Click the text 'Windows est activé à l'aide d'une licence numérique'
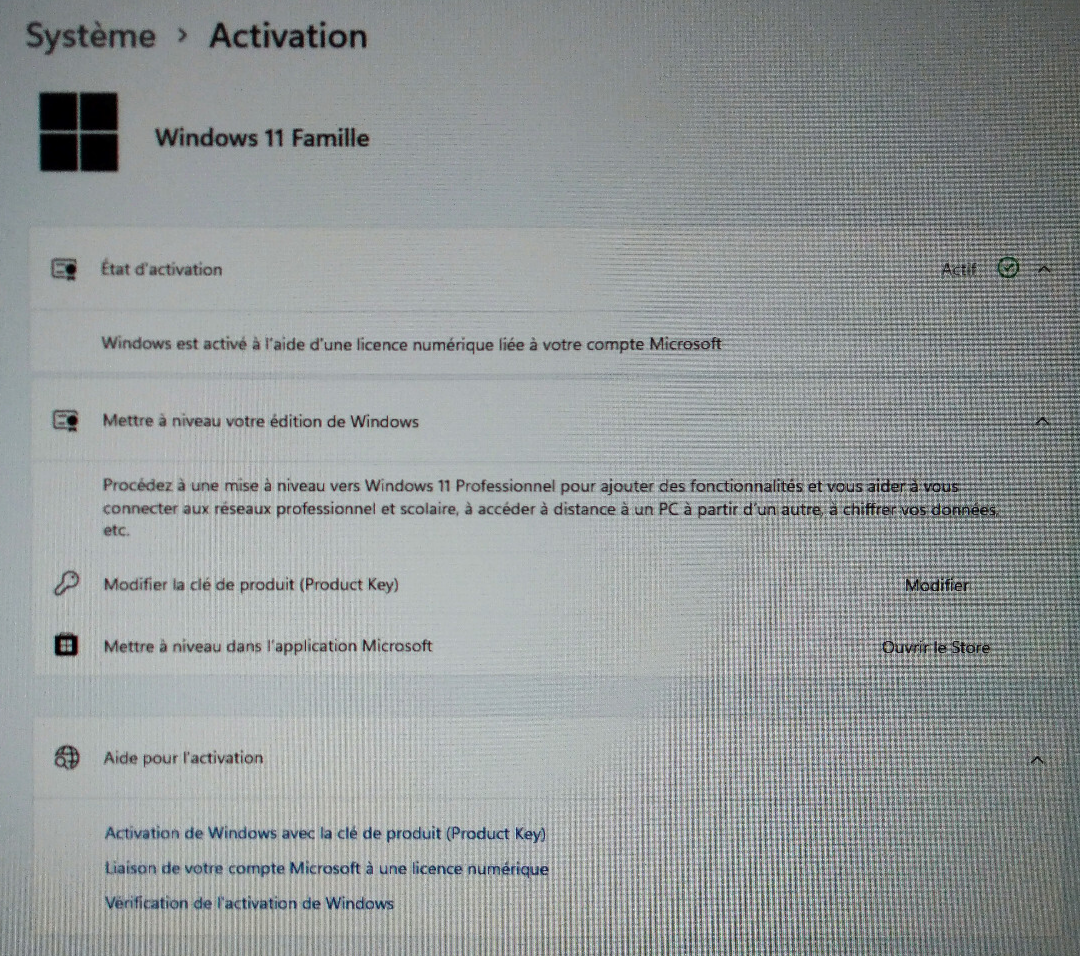The height and width of the screenshot is (956, 1080). pyautogui.click(x=411, y=344)
